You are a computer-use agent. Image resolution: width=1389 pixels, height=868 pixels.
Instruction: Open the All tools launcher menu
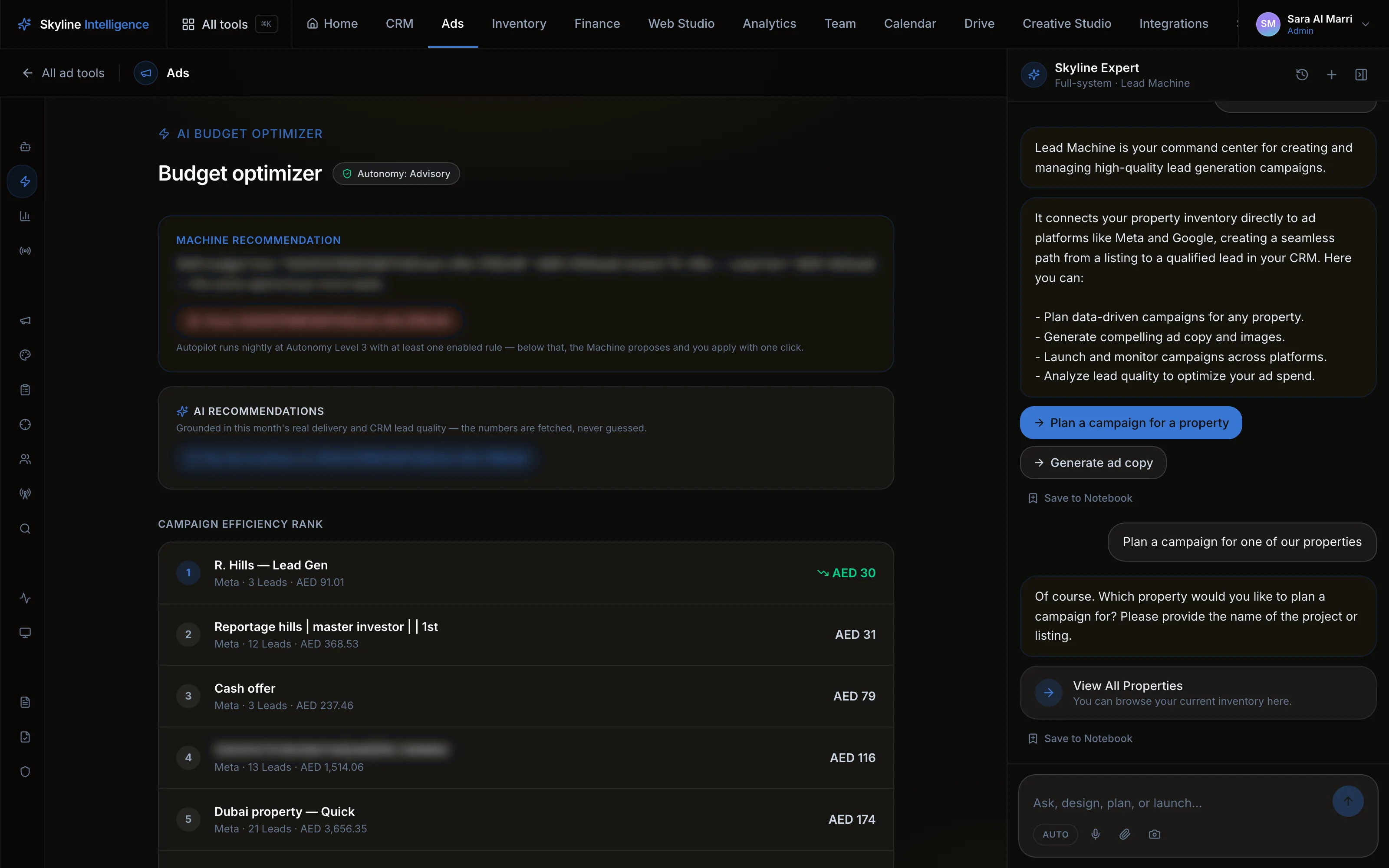230,24
